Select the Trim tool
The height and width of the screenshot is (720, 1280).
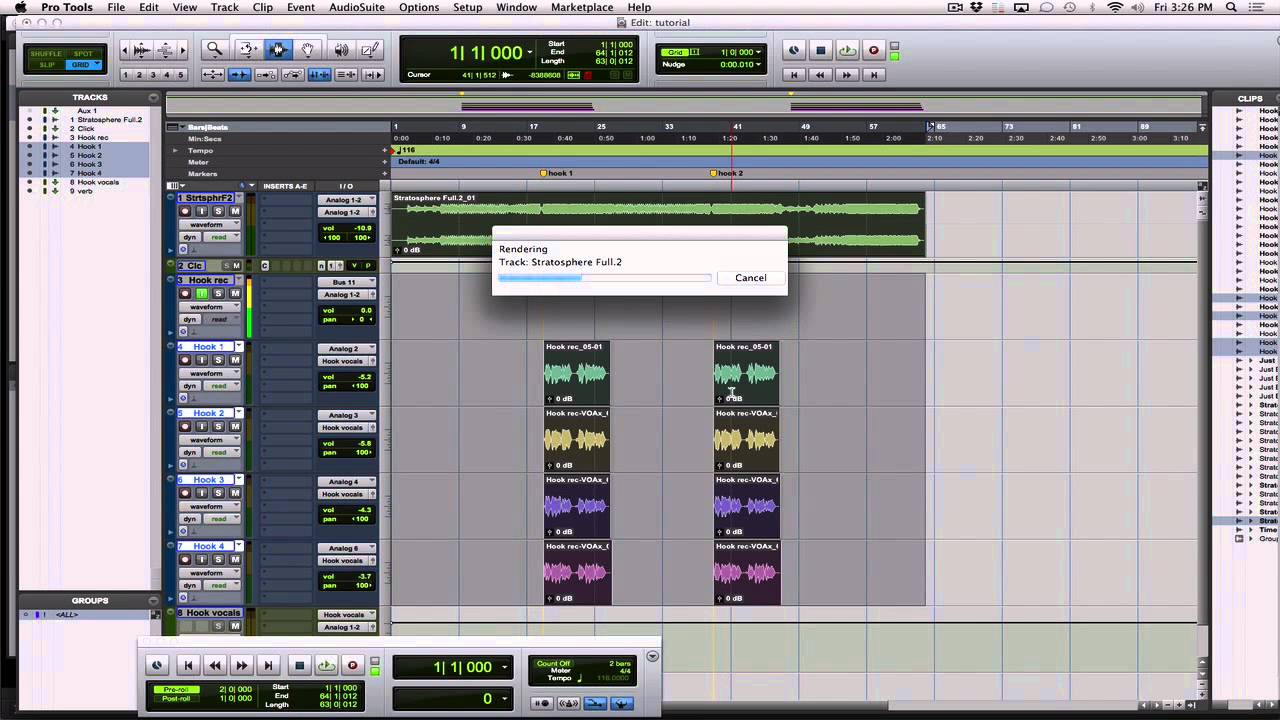point(247,49)
